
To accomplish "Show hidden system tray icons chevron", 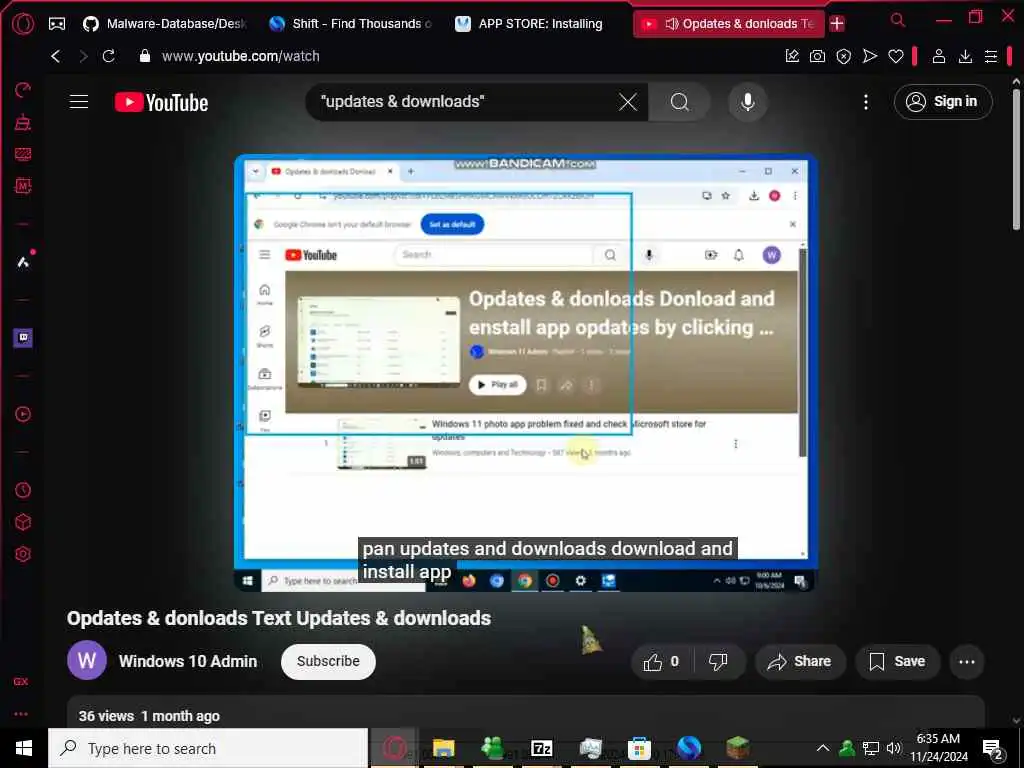I will (x=823, y=748).
